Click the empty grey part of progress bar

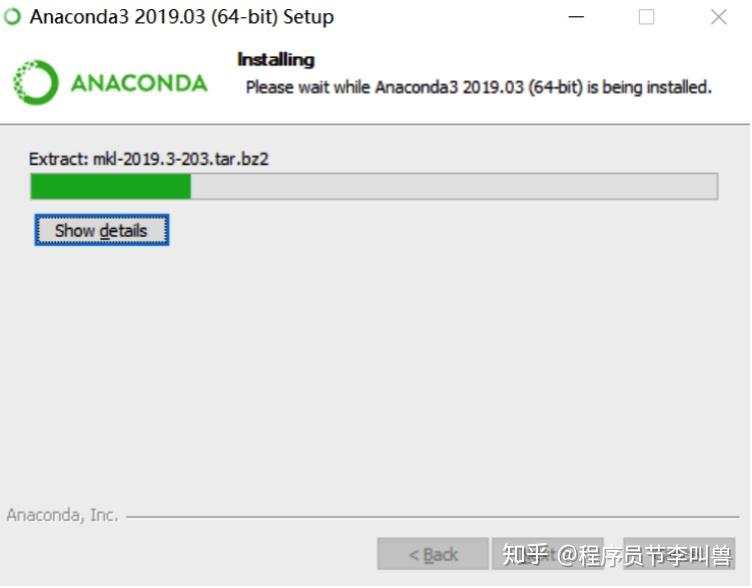click(454, 186)
